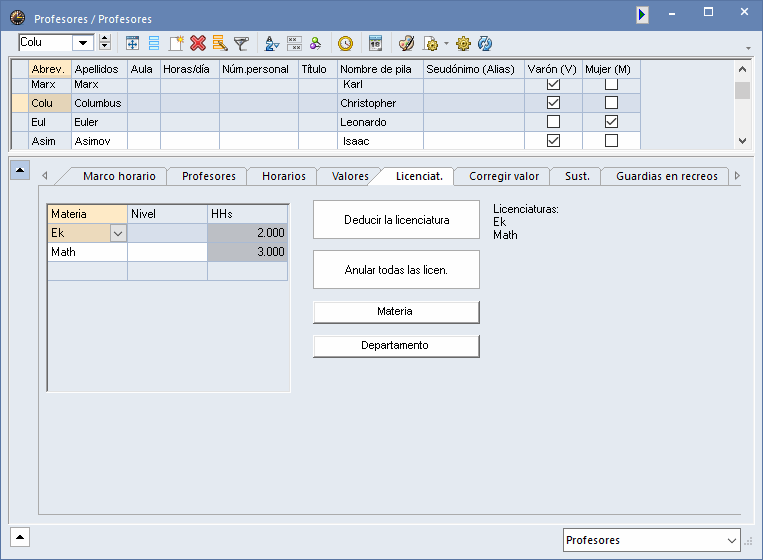The image size is (763, 560).
Task: Uncheck Varón checkbox for Marx
Action: 553,84
